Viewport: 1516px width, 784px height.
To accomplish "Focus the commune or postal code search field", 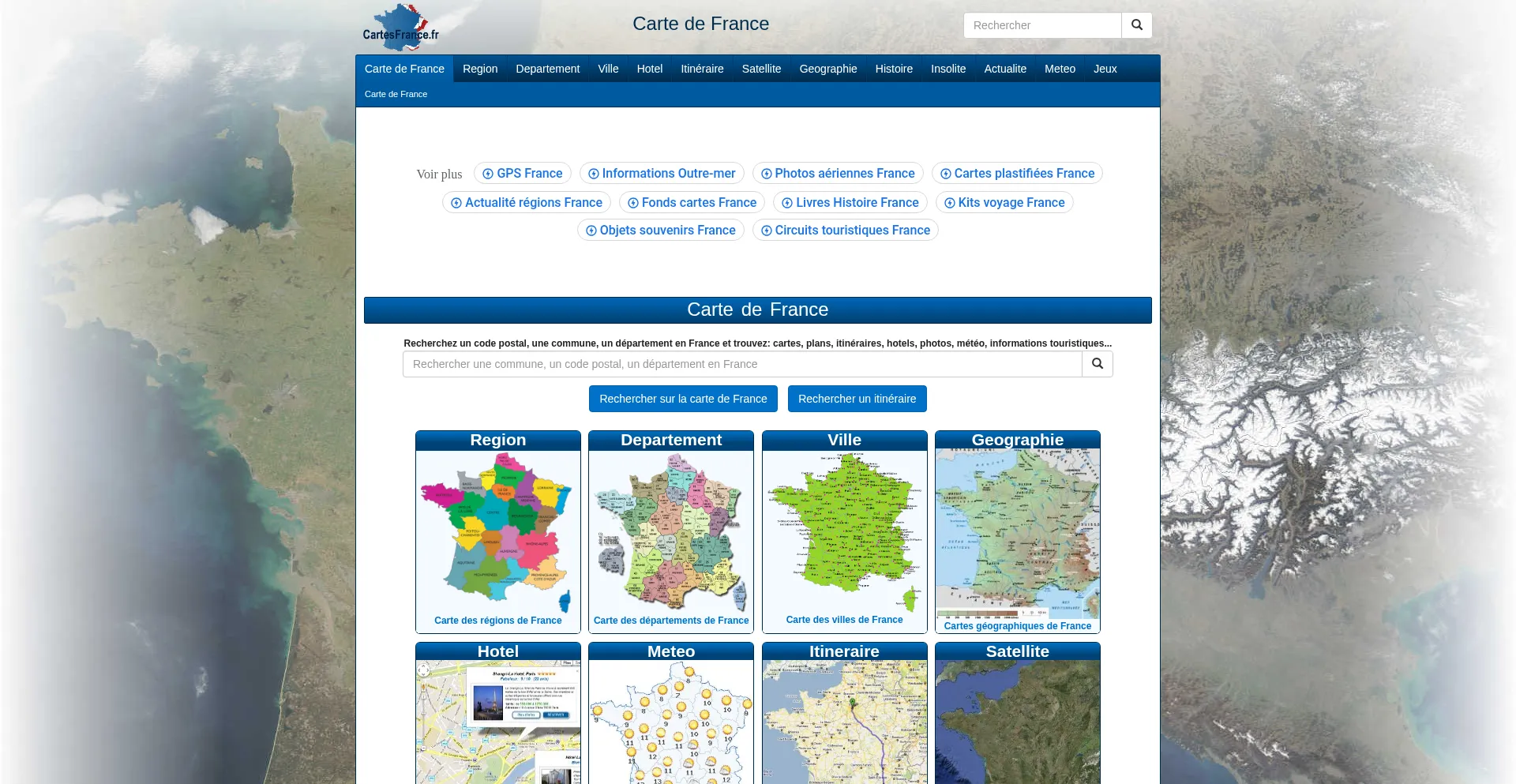I will tap(741, 364).
